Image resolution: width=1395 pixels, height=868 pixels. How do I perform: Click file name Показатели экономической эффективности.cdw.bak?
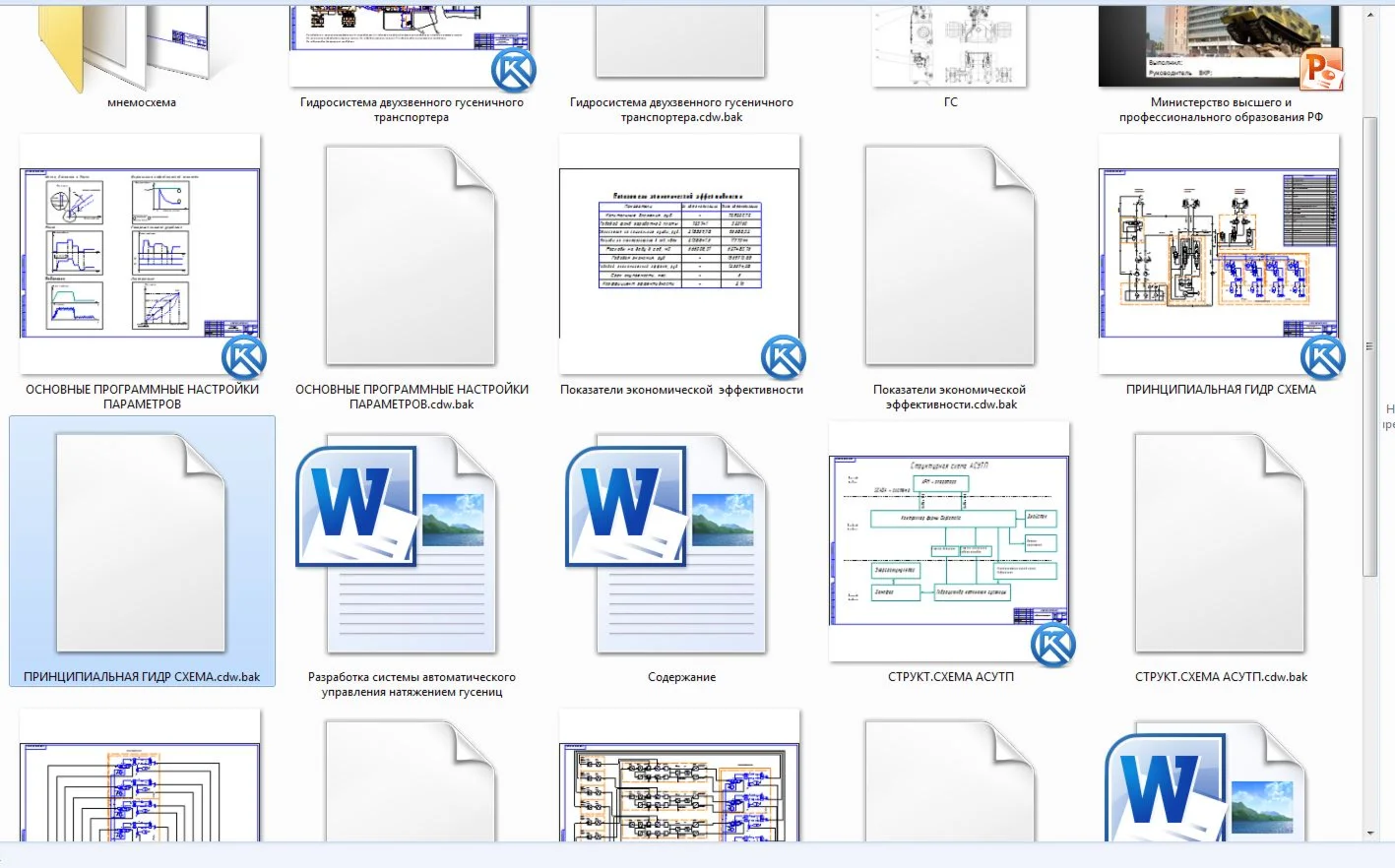point(950,397)
